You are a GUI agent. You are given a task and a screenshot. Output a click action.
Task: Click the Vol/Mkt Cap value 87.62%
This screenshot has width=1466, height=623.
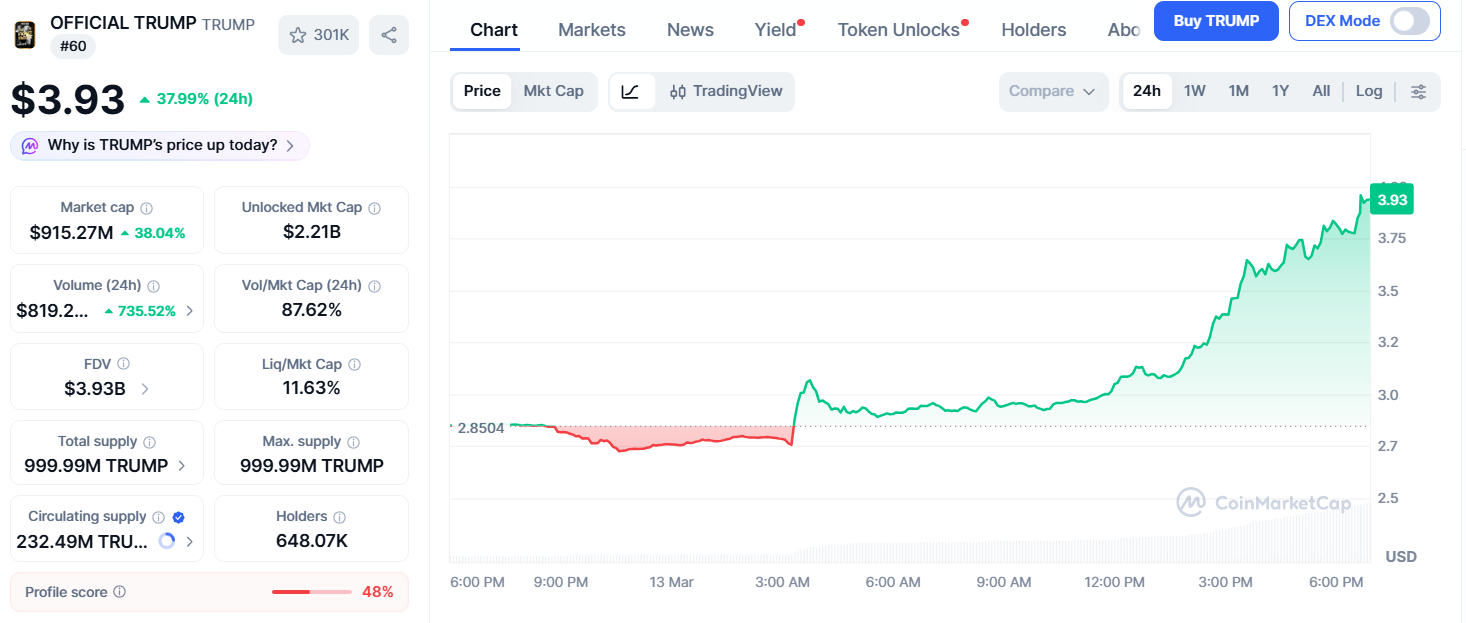tap(312, 310)
